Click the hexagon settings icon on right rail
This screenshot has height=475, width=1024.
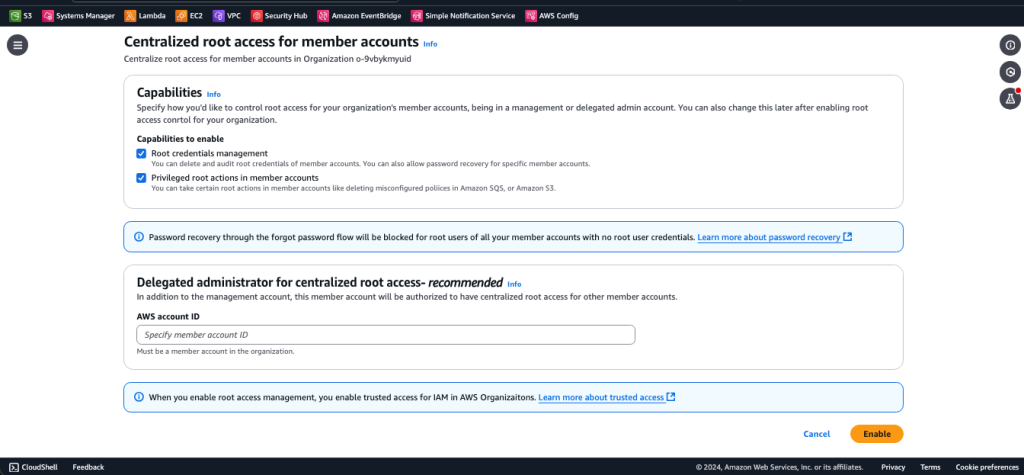[1010, 72]
